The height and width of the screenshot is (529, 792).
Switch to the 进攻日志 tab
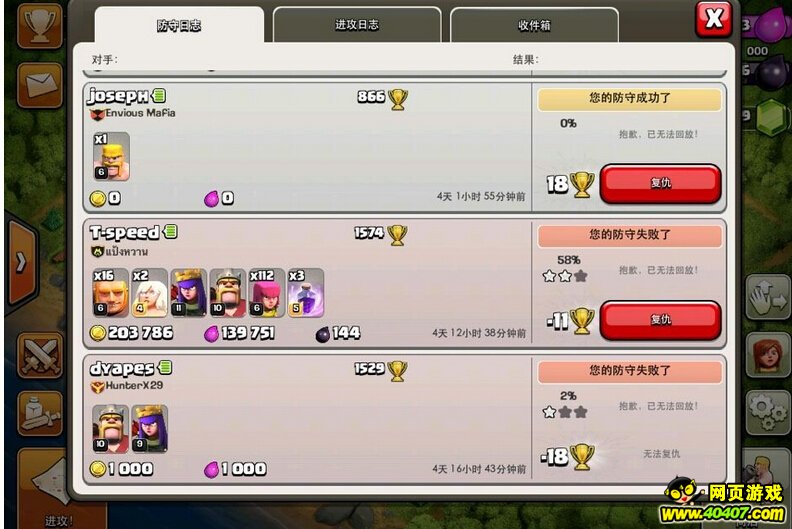[357, 25]
